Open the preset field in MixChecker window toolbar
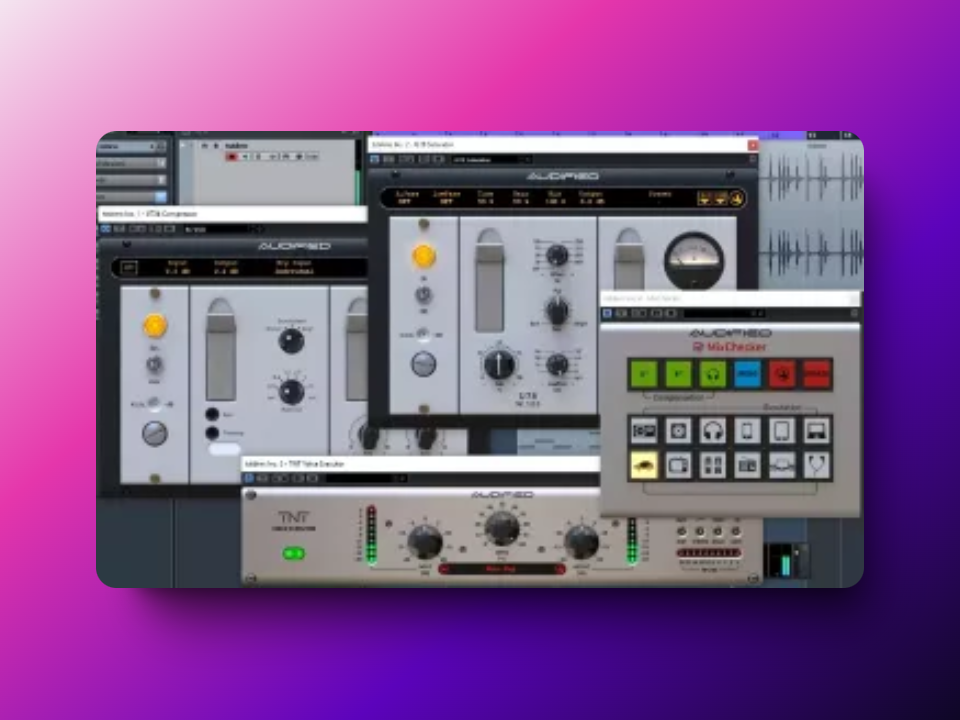Image resolution: width=960 pixels, height=720 pixels. coord(724,313)
